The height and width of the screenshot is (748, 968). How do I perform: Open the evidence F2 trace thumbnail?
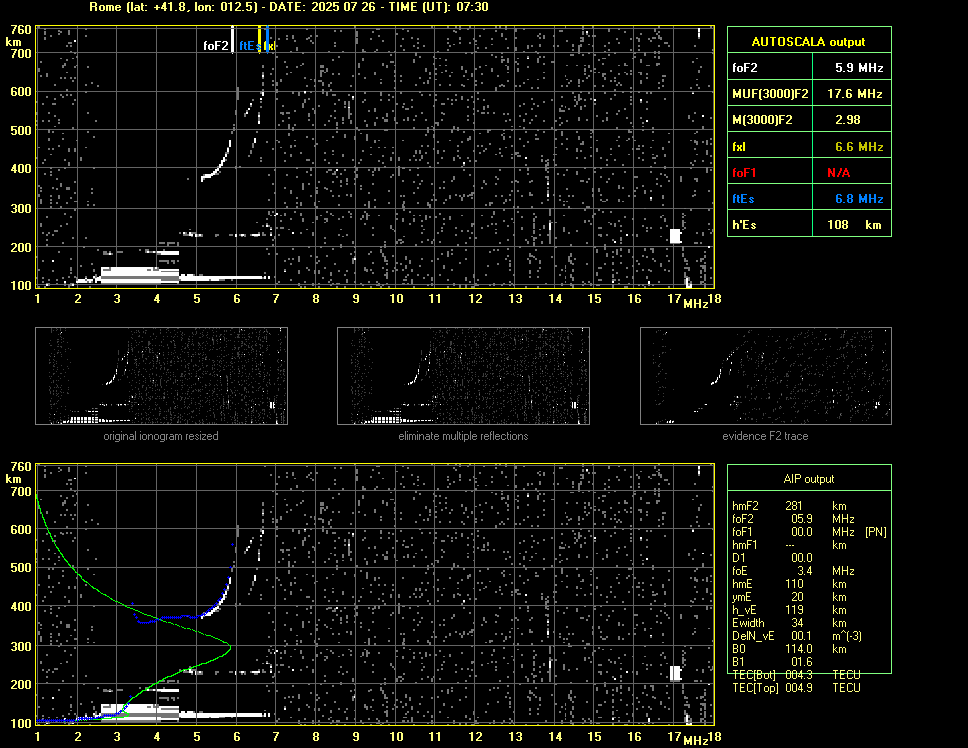pyautogui.click(x=766, y=376)
